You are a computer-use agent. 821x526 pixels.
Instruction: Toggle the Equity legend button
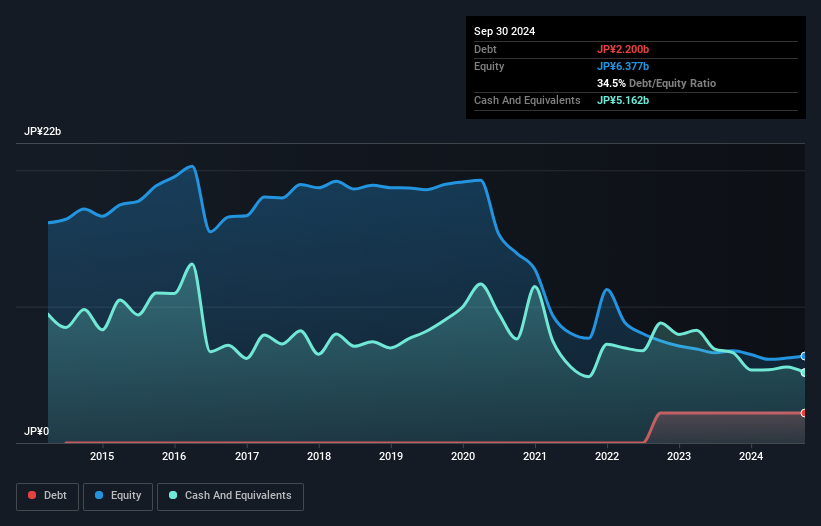click(x=118, y=496)
